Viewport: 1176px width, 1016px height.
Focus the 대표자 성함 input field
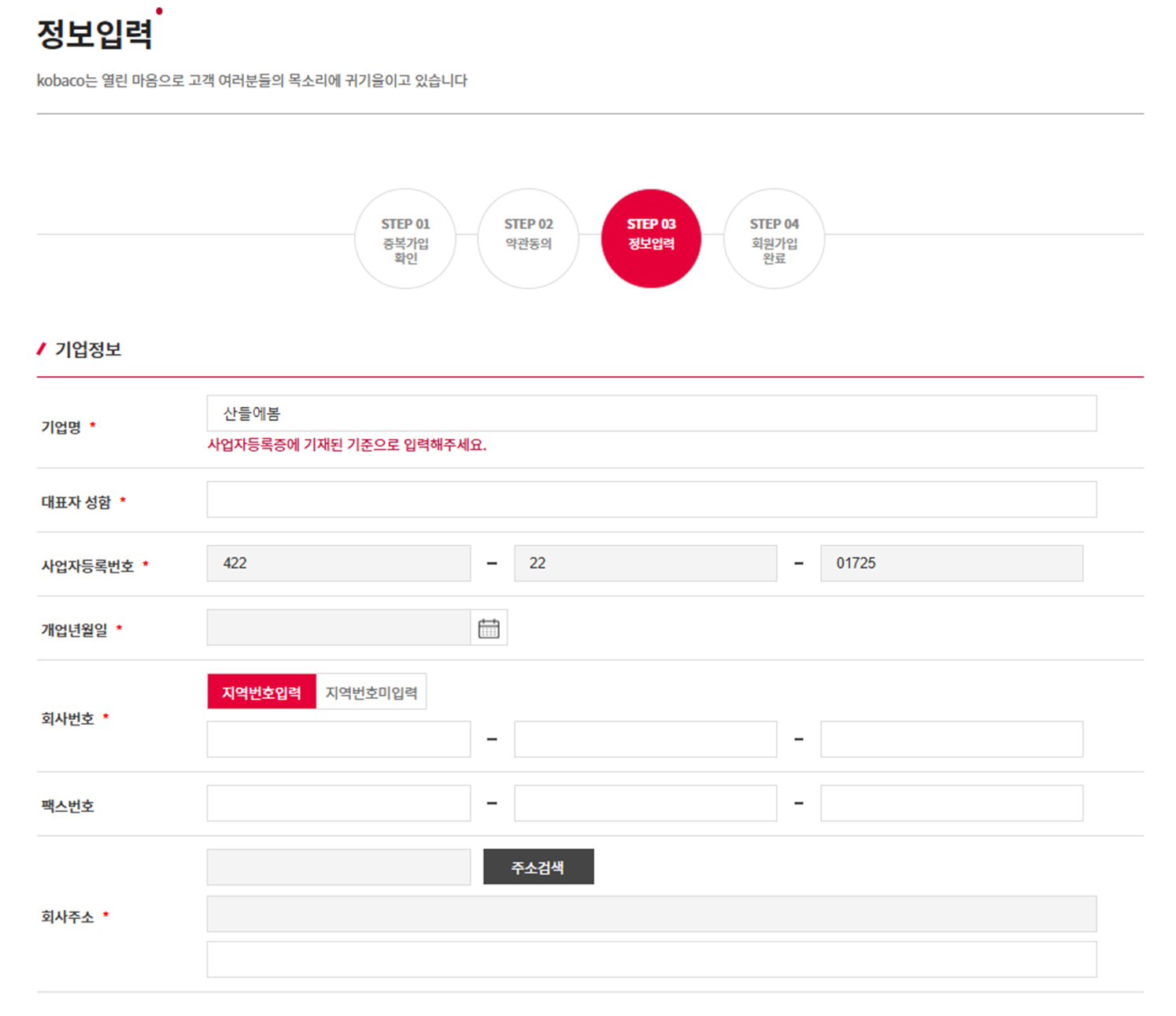(x=652, y=500)
